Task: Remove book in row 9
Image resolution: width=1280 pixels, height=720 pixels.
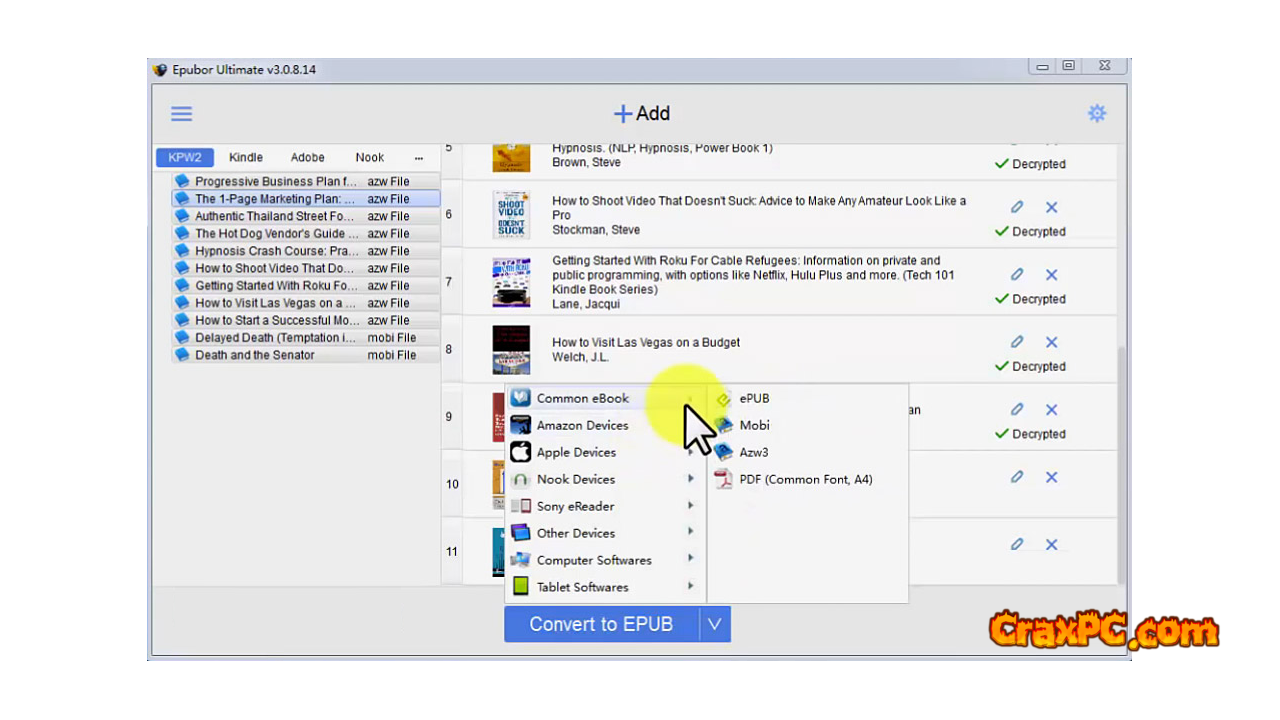Action: (x=1051, y=409)
